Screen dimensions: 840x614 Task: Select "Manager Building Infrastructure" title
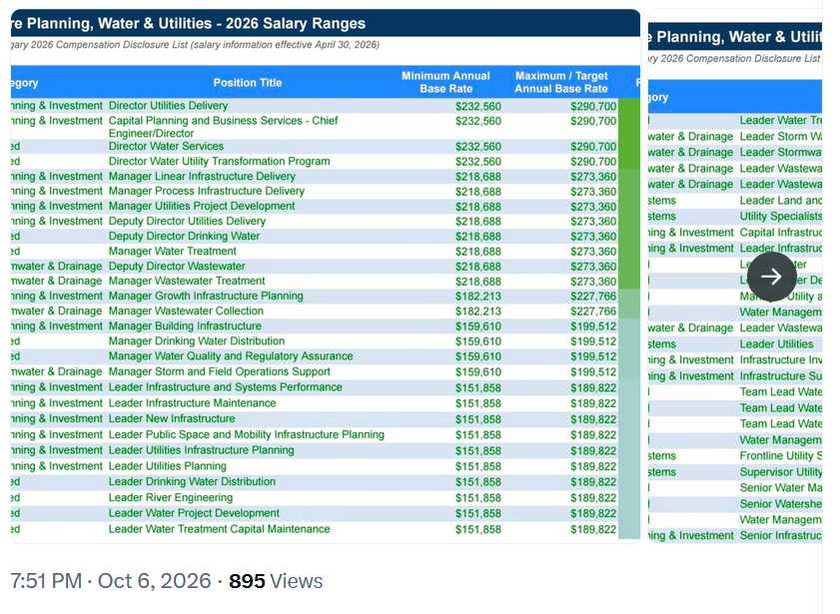(x=185, y=326)
